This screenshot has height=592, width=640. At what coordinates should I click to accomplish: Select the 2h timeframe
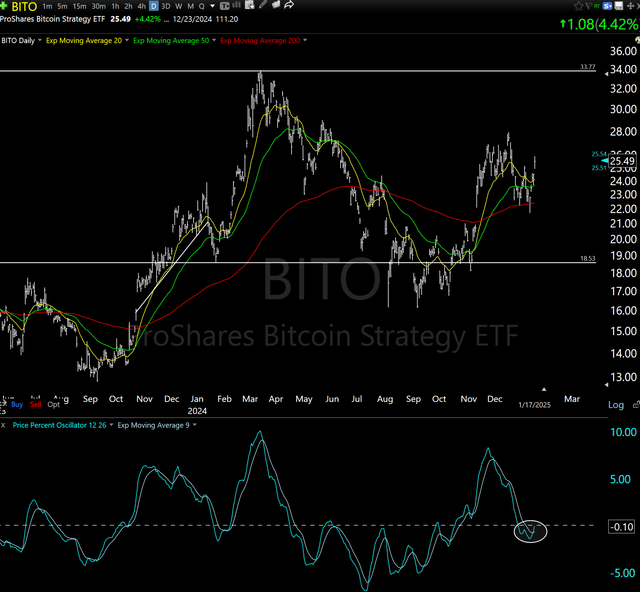(128, 6)
